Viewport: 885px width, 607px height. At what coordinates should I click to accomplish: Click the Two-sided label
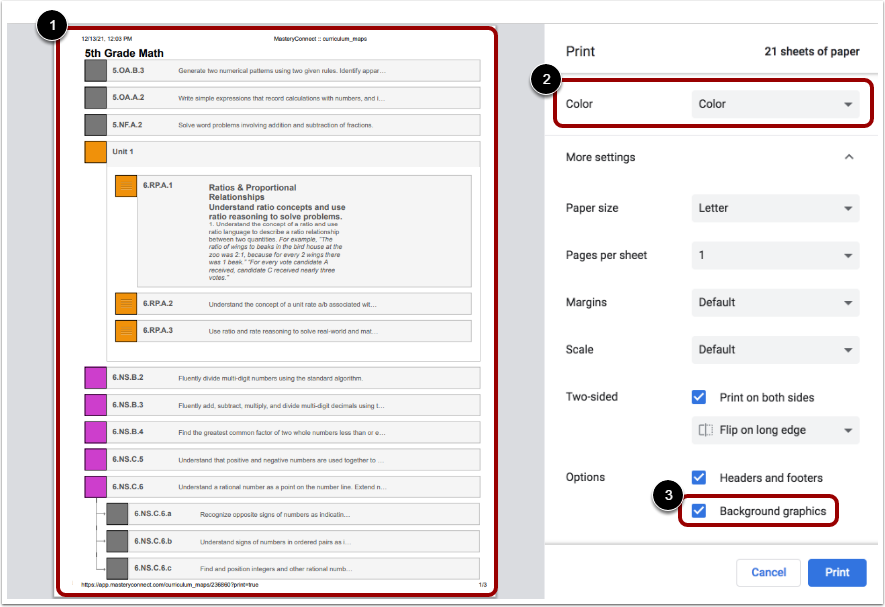[x=592, y=397]
